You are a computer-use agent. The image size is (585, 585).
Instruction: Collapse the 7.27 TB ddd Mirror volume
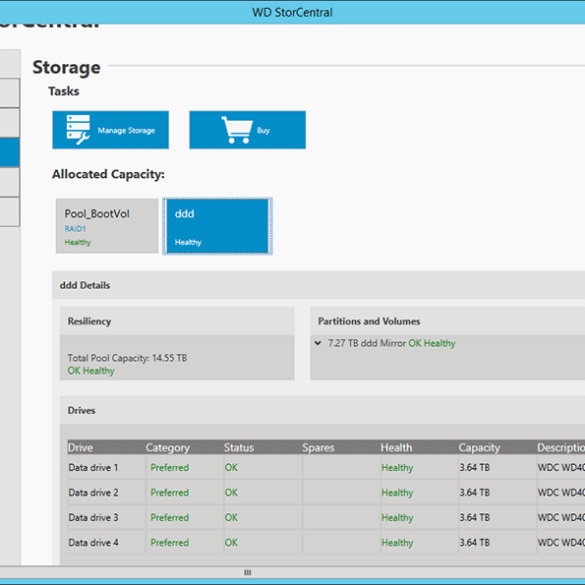[318, 343]
